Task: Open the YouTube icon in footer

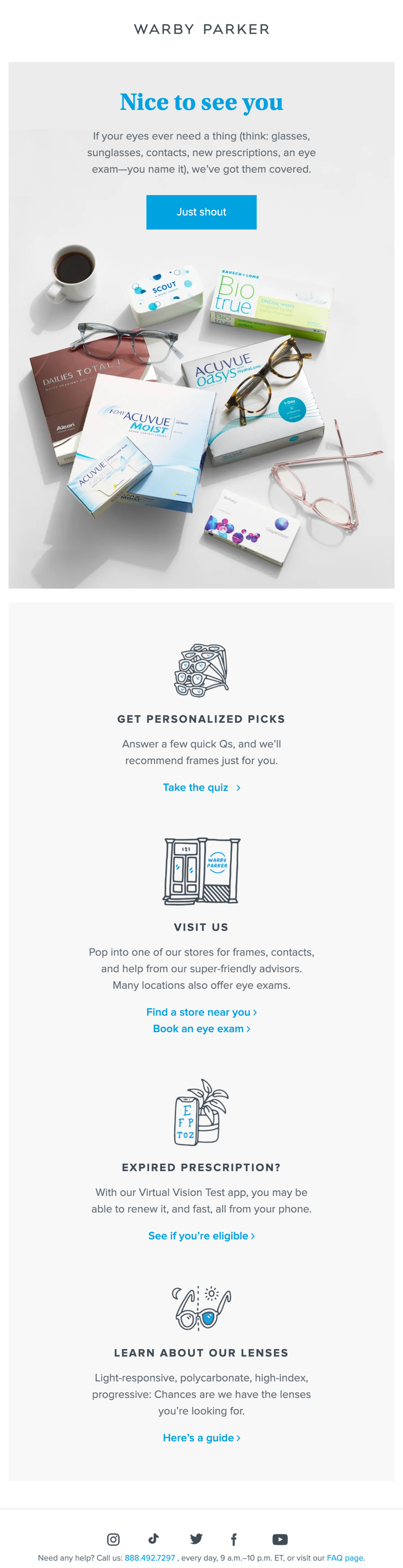Action: pyautogui.click(x=280, y=1539)
